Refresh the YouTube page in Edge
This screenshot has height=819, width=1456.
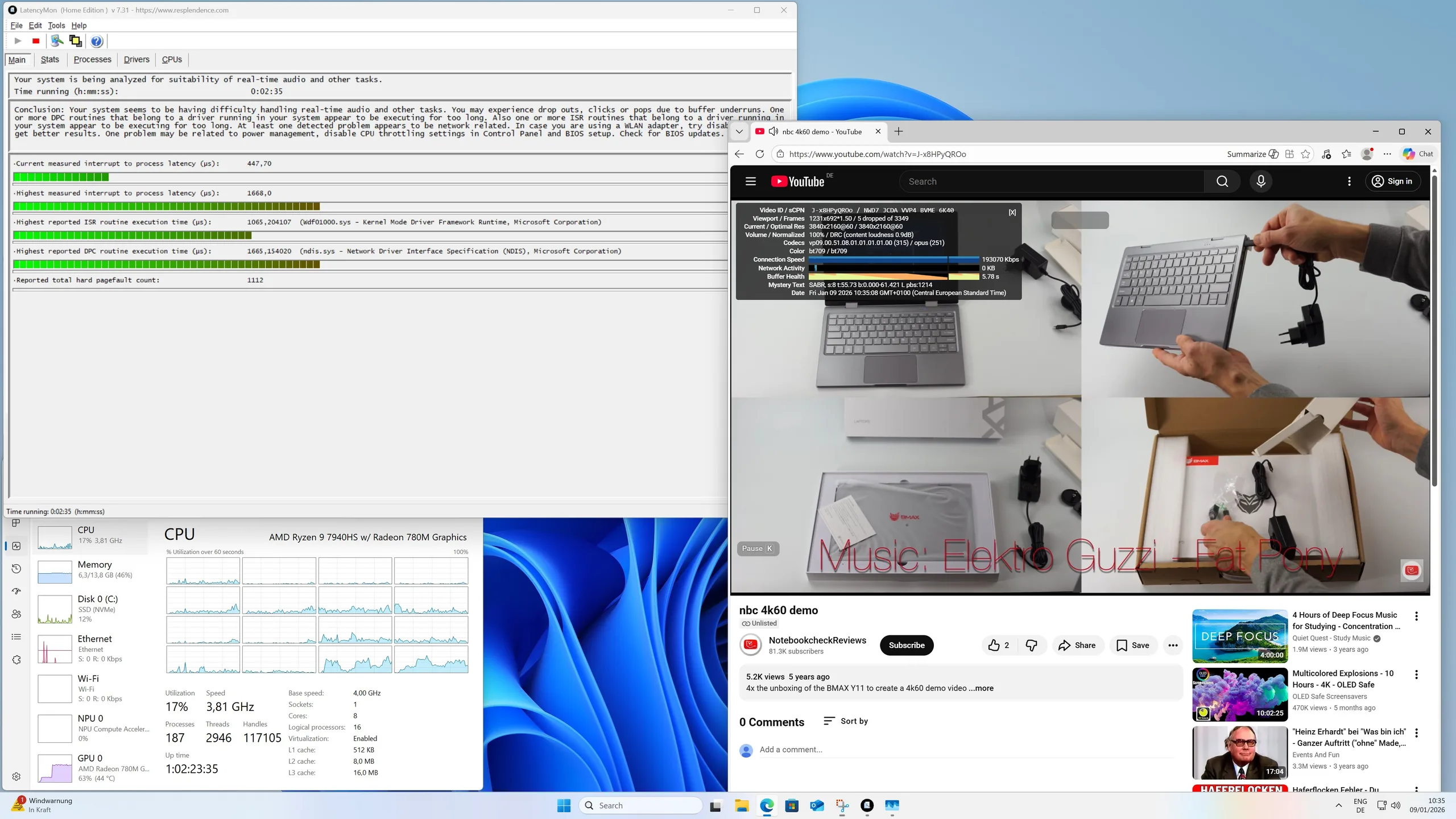(x=759, y=154)
